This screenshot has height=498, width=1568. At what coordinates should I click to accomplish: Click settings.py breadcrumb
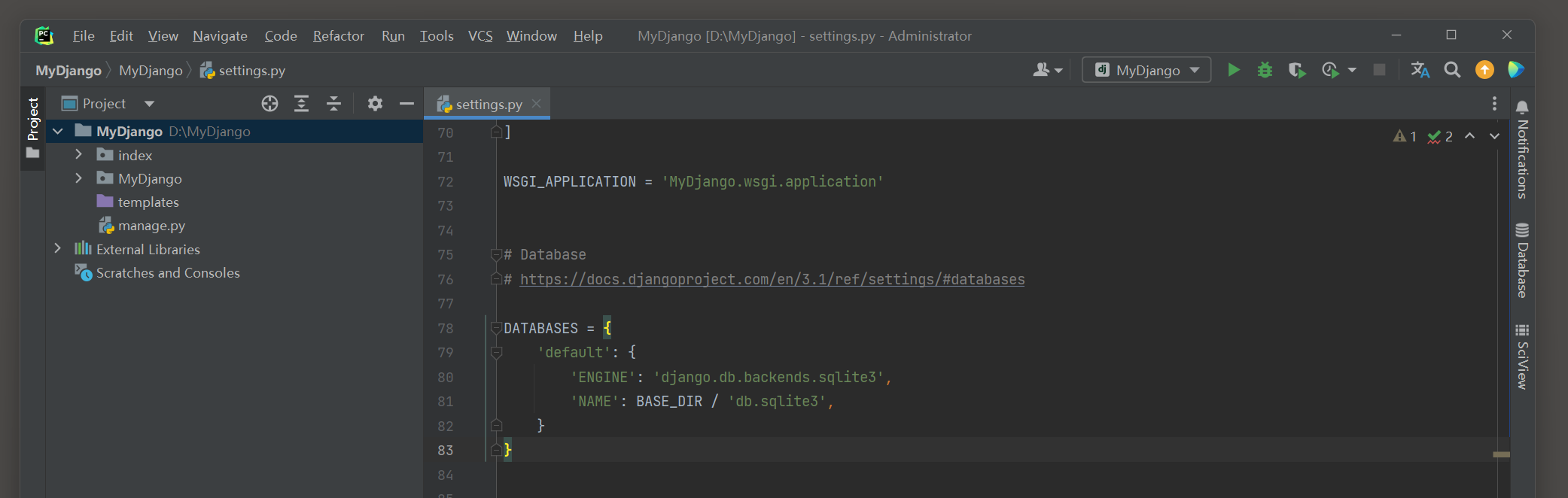[242, 71]
